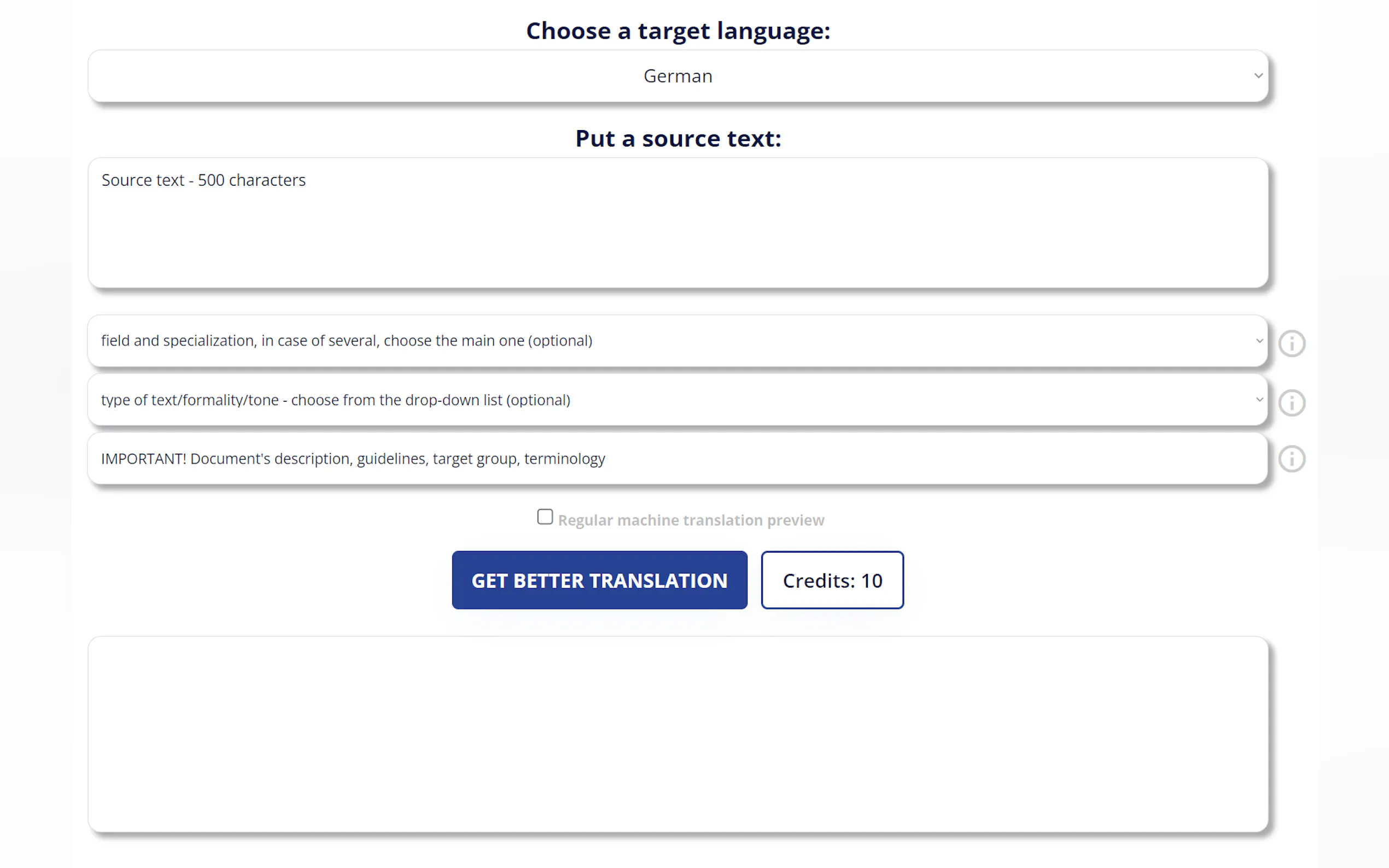Click the 'Source text - 500 characters' placeholder text
The height and width of the screenshot is (868, 1389).
click(203, 180)
